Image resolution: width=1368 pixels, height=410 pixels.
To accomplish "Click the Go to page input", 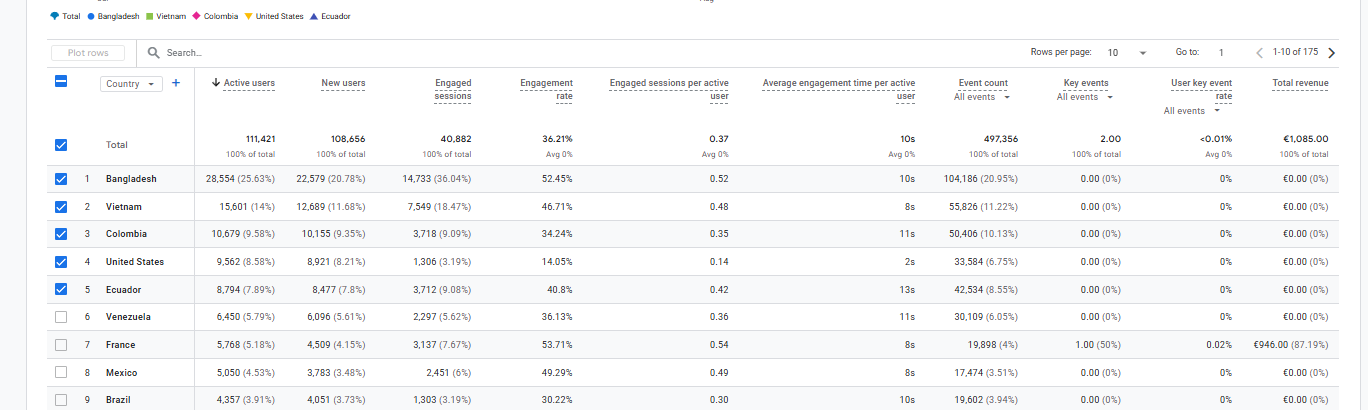I will [x=1221, y=52].
